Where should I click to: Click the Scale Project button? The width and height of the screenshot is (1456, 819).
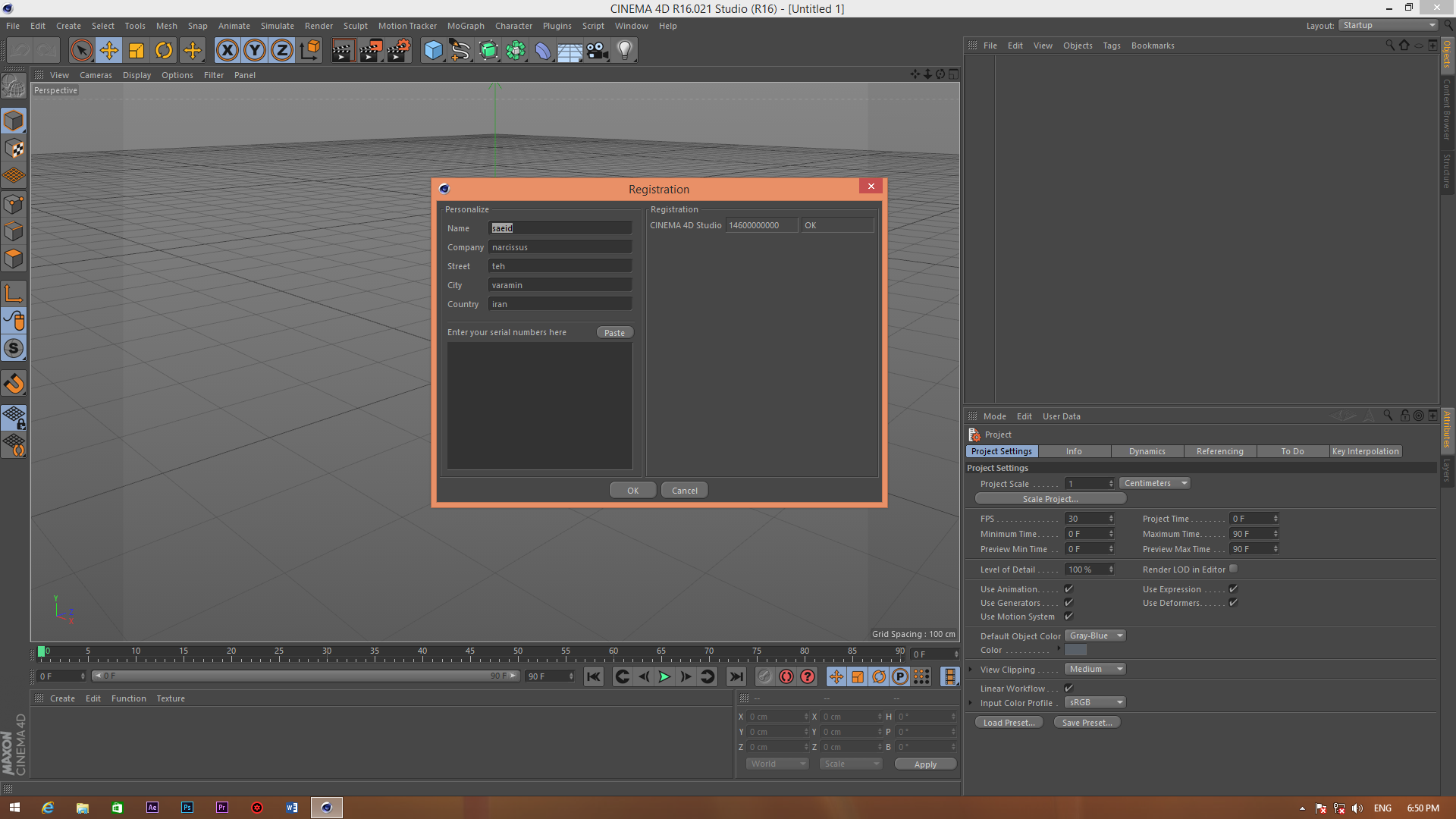1050,499
